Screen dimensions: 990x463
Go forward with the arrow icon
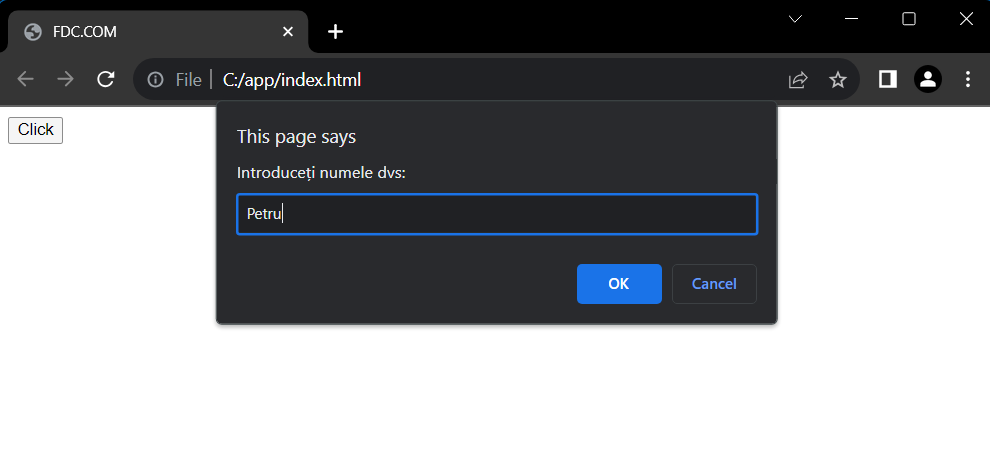65,80
